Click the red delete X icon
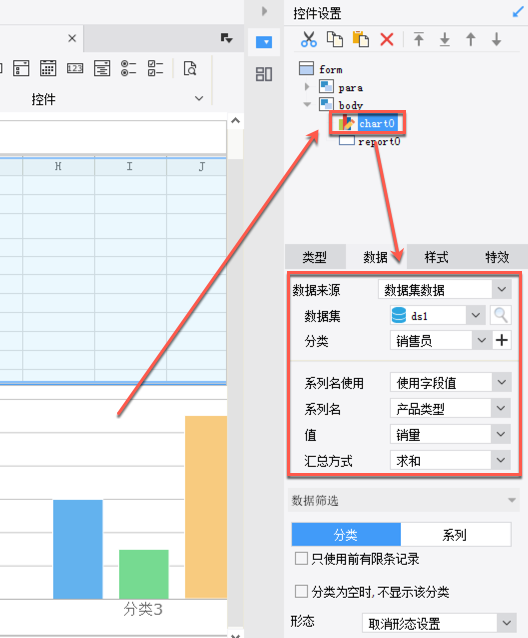Screen dimensions: 528x638 pos(387,39)
